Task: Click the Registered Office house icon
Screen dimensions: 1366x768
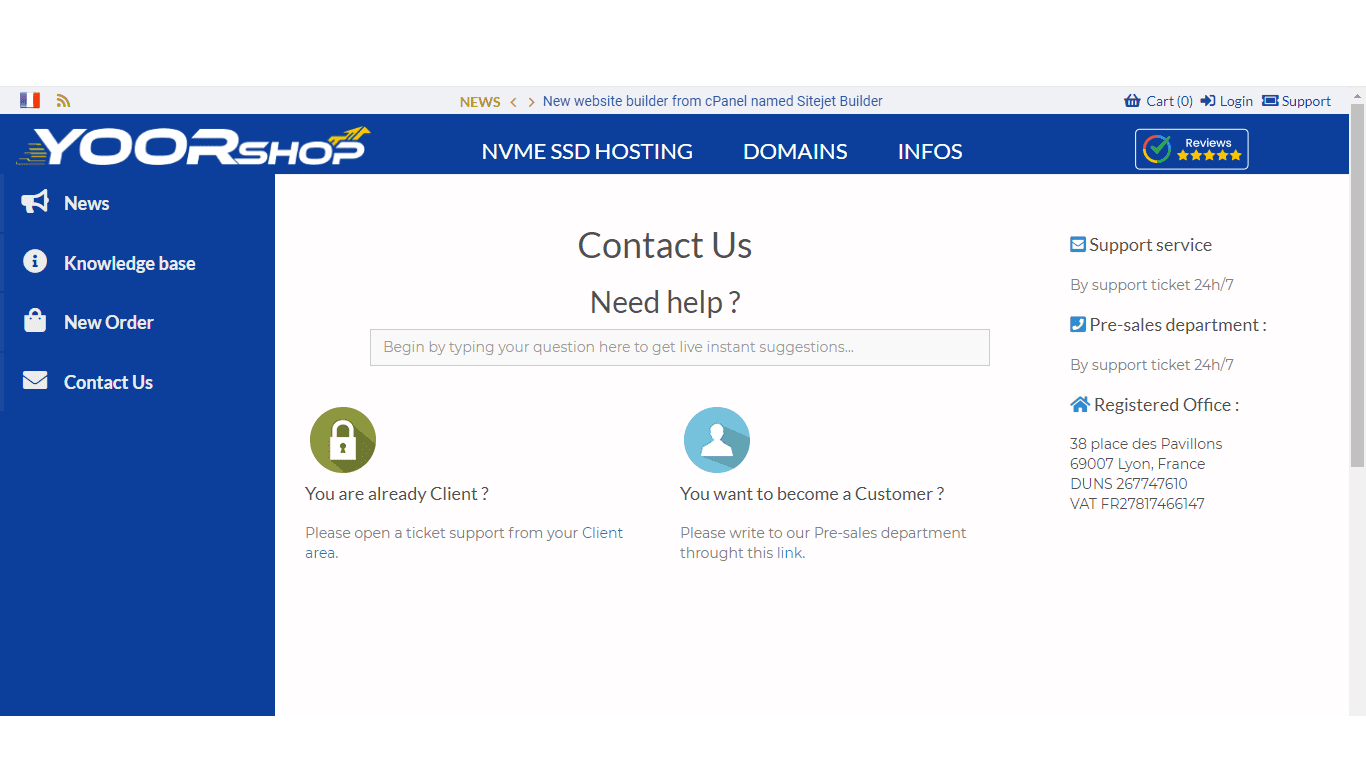Action: [1080, 404]
